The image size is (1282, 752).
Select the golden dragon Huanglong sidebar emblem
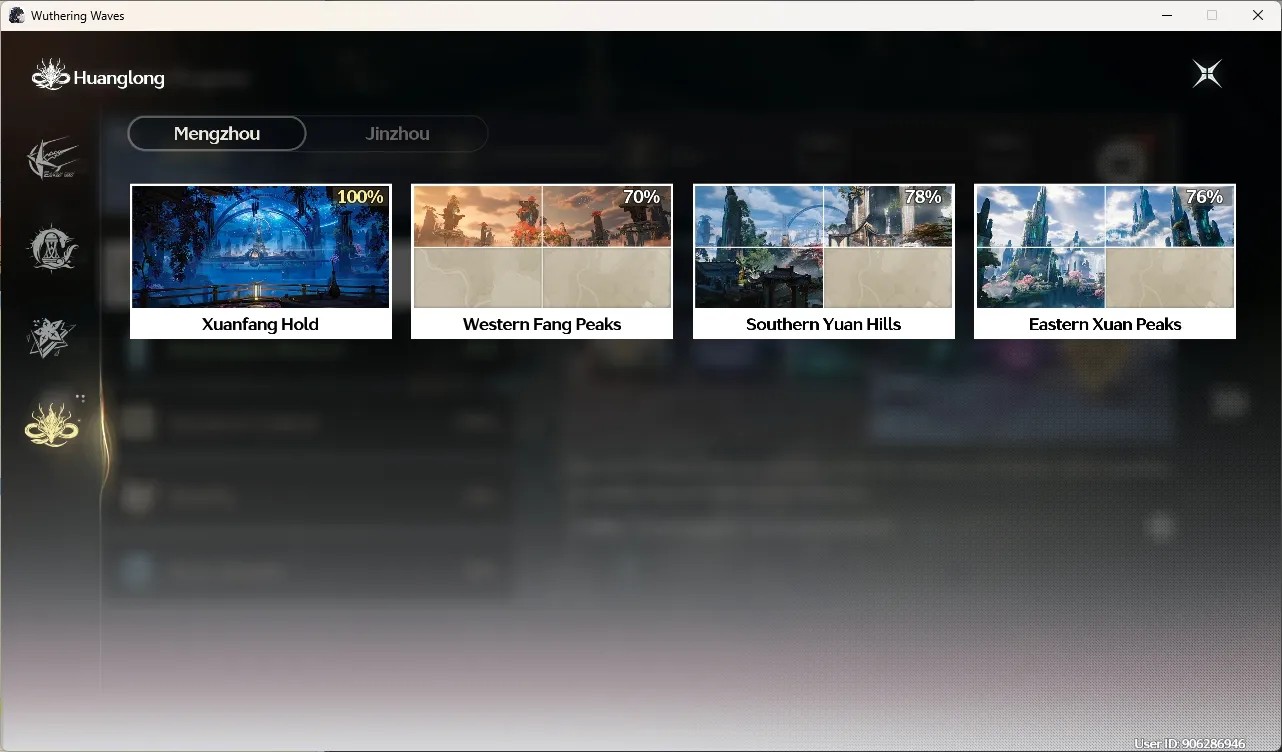[52, 424]
